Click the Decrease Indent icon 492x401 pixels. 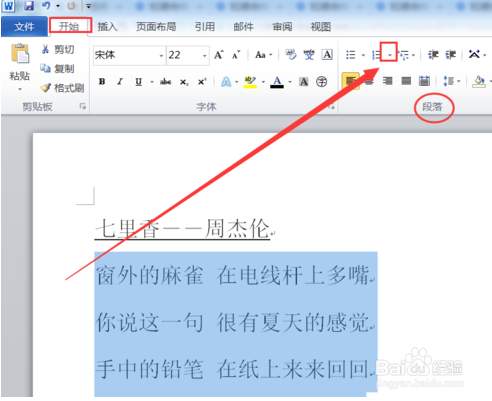tap(433, 55)
